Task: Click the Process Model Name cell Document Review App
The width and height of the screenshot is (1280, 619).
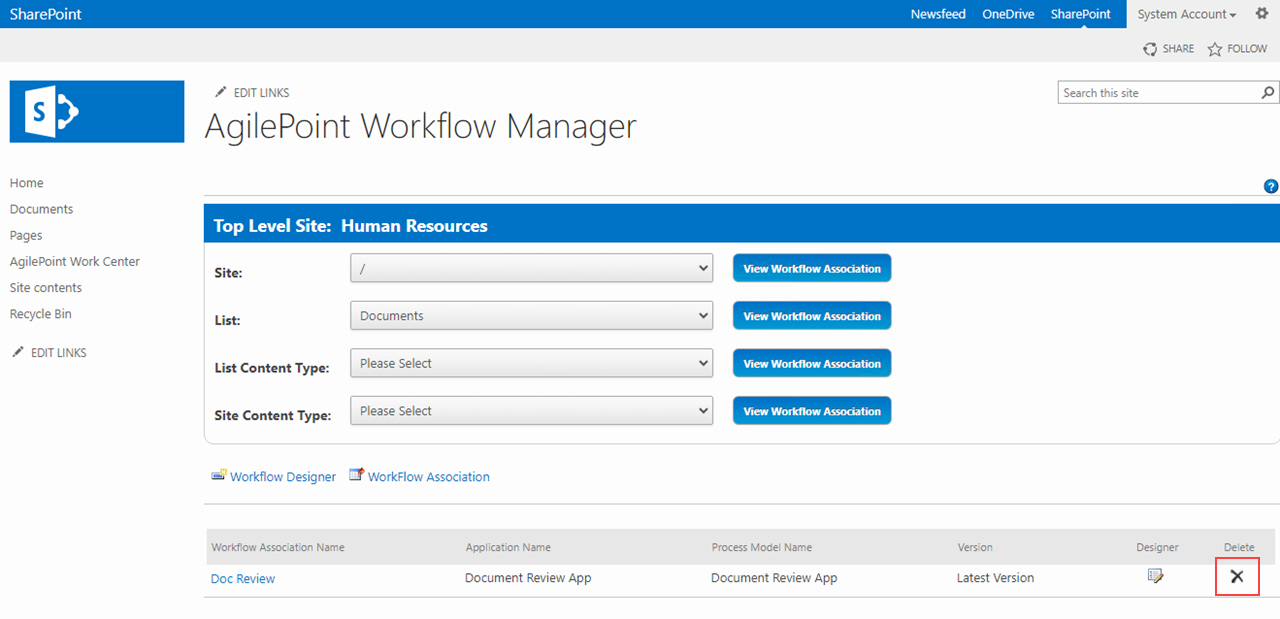Action: point(774,577)
